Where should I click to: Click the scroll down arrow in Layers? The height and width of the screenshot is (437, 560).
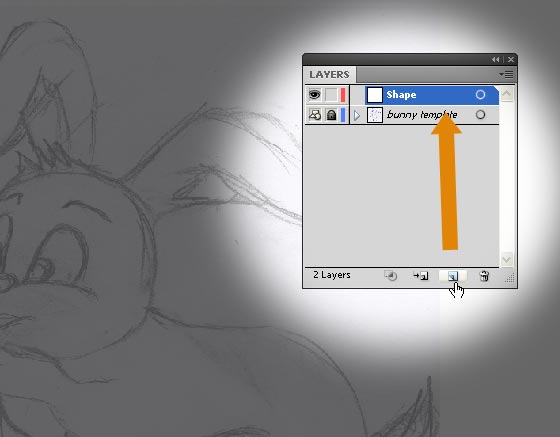coord(506,259)
